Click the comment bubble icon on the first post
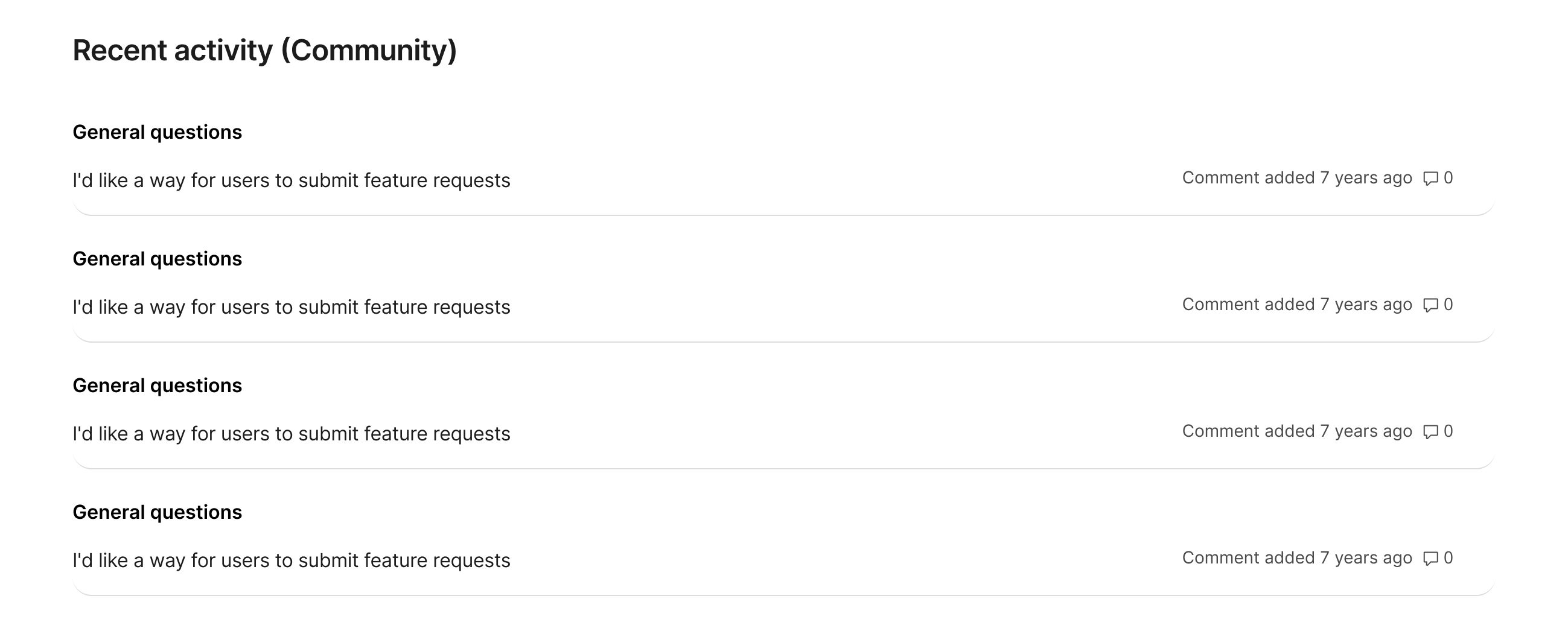This screenshot has width=1568, height=625. click(x=1430, y=178)
